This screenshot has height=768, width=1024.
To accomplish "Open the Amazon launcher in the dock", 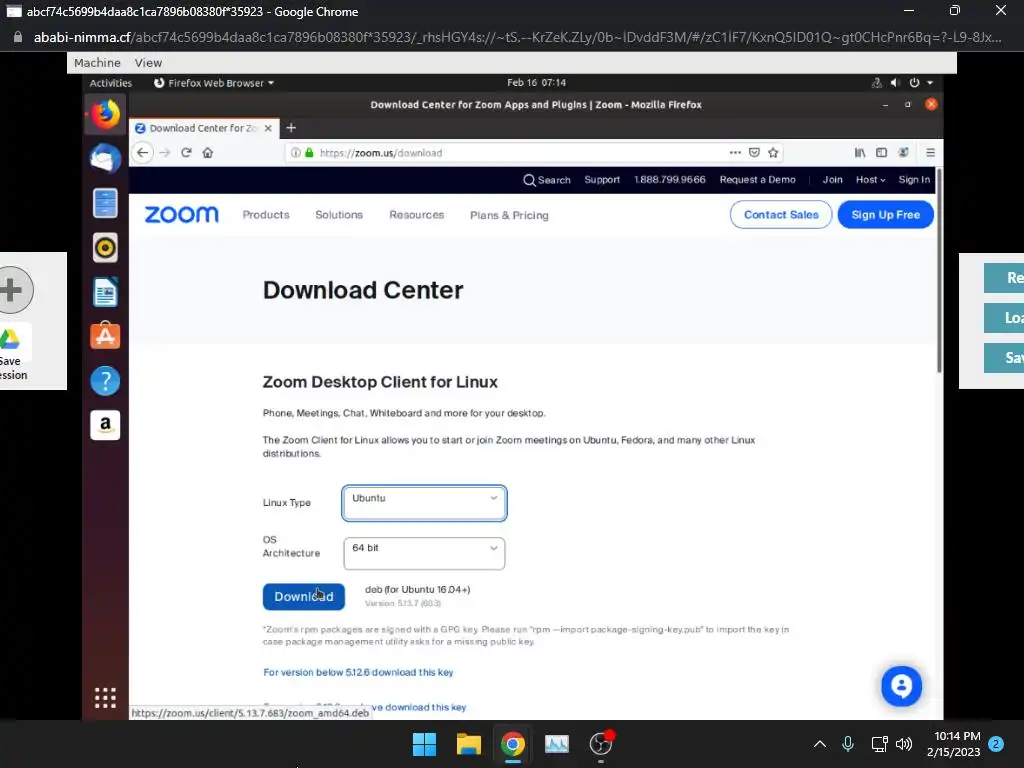I will [105, 425].
